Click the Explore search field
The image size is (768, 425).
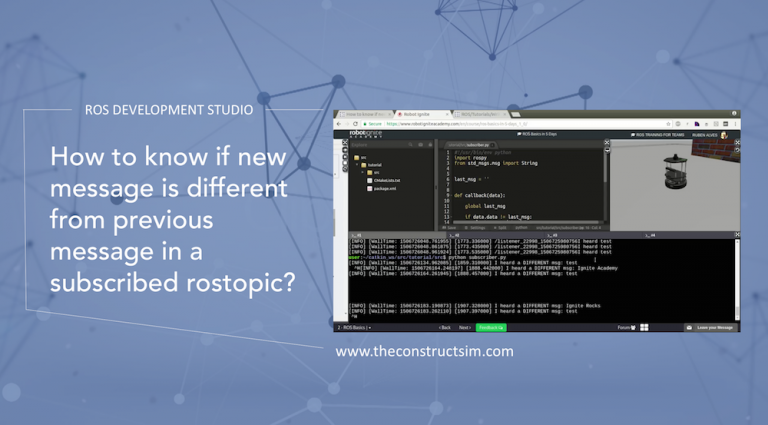[378, 145]
